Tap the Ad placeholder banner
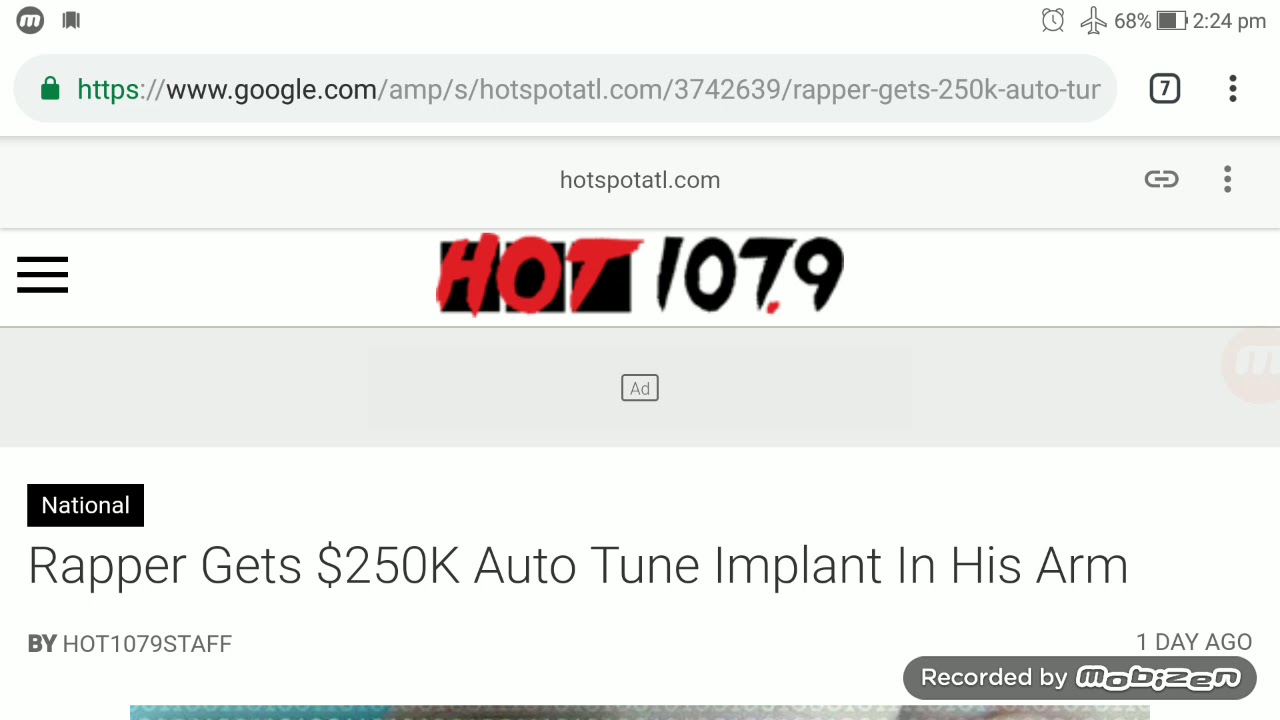Screen dimensions: 1280x720 click(640, 388)
